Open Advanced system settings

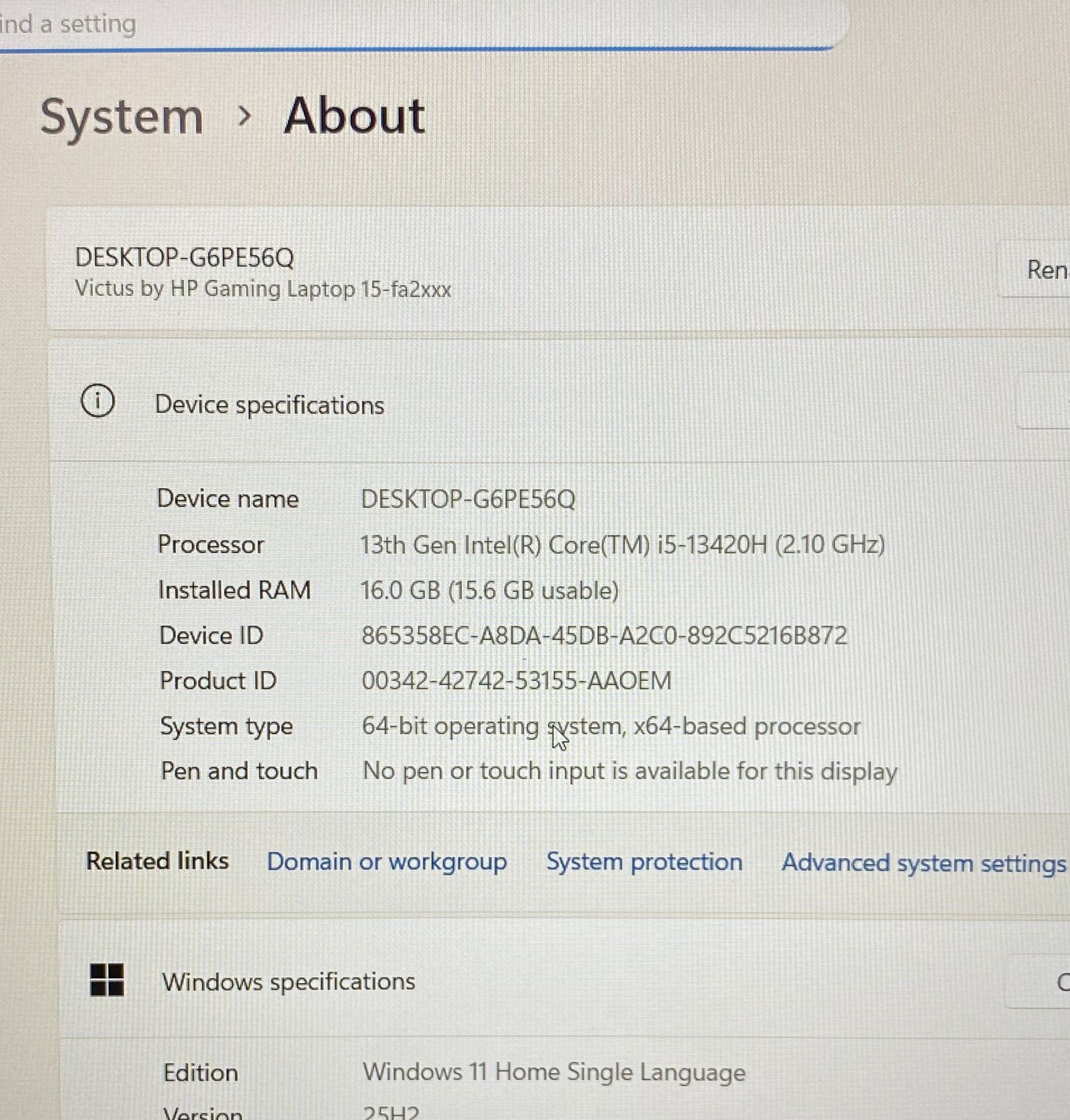[923, 862]
